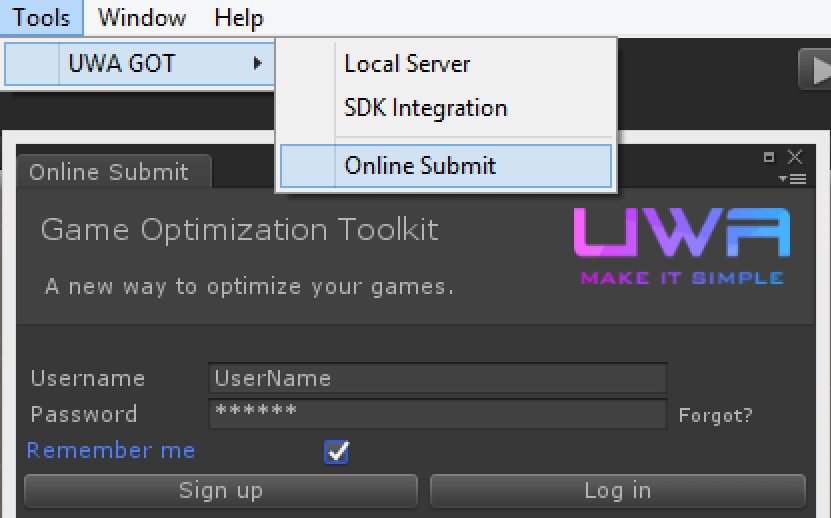Image resolution: width=831 pixels, height=518 pixels.
Task: Click the Forgot? password link
Action: tap(715, 415)
